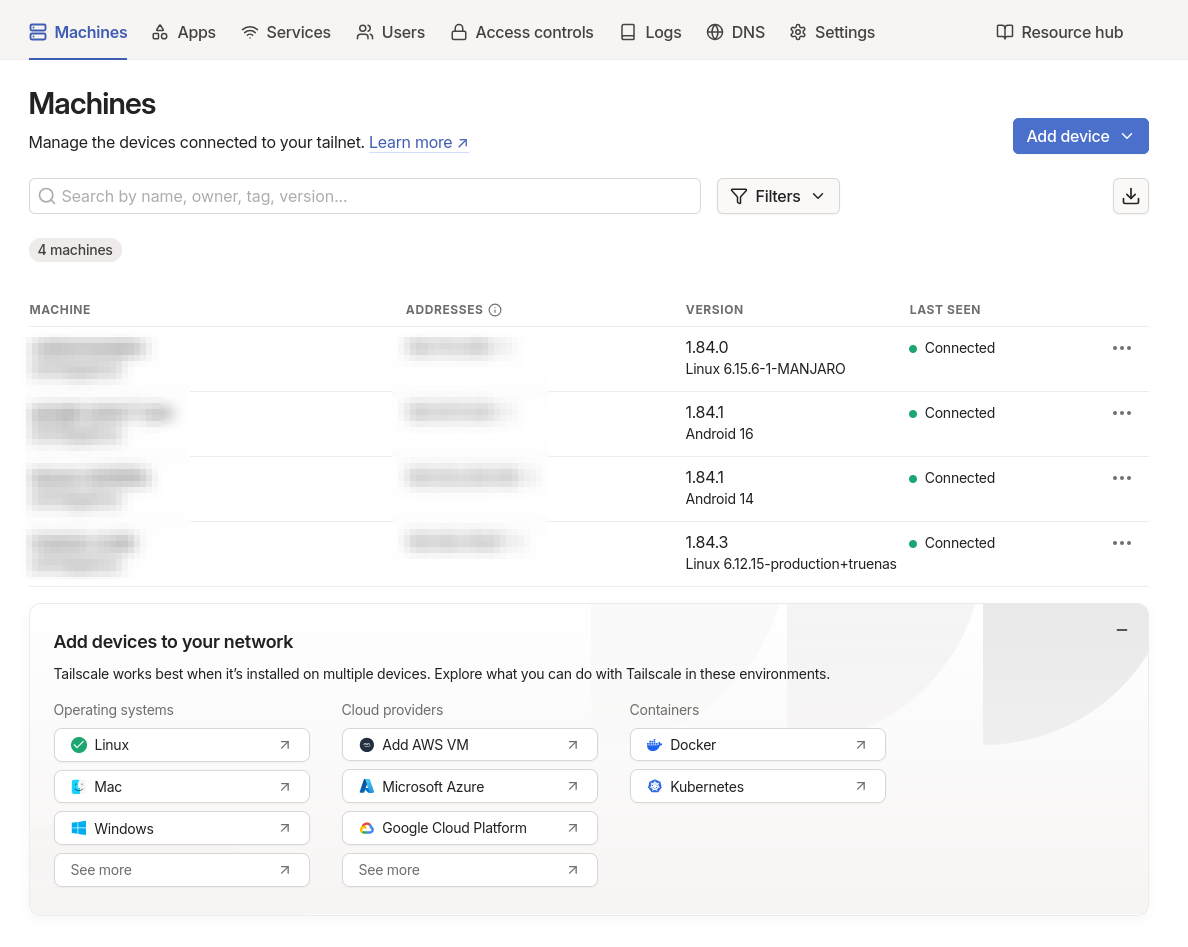Viewport: 1188px width, 947px height.
Task: Click Linux 6.12.15-production+truenas text
Action: tap(790, 564)
